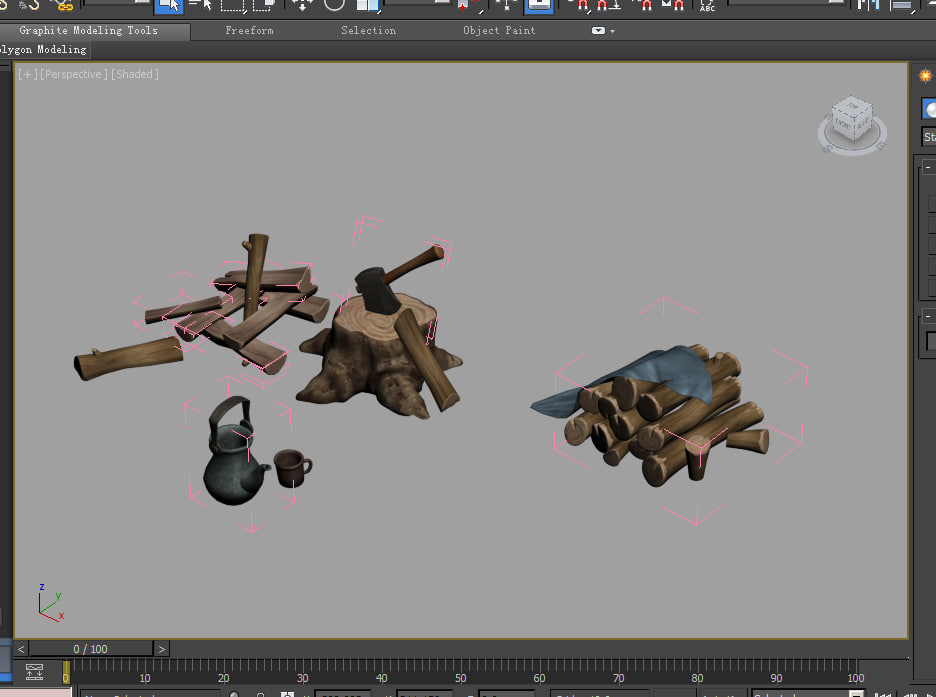The height and width of the screenshot is (697, 936).
Task: Select the Geometry category sphere icon
Action: (929, 109)
